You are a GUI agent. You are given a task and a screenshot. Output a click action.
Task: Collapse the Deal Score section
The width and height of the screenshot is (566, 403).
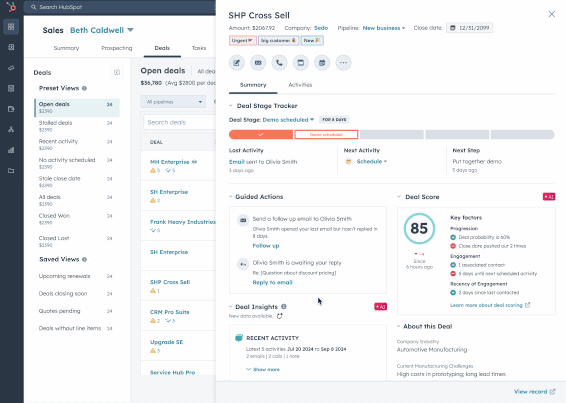coord(399,197)
